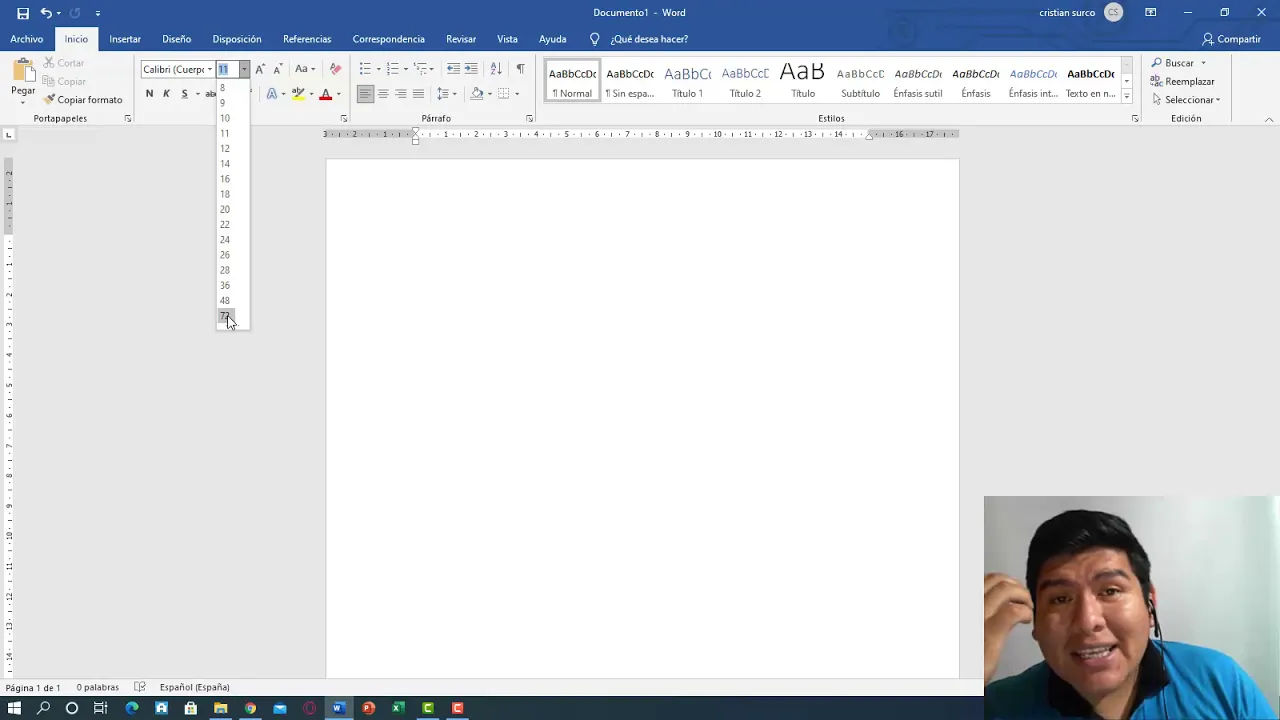Expand the styles gallery more arrow
The image size is (1280, 720).
pyautogui.click(x=1126, y=96)
